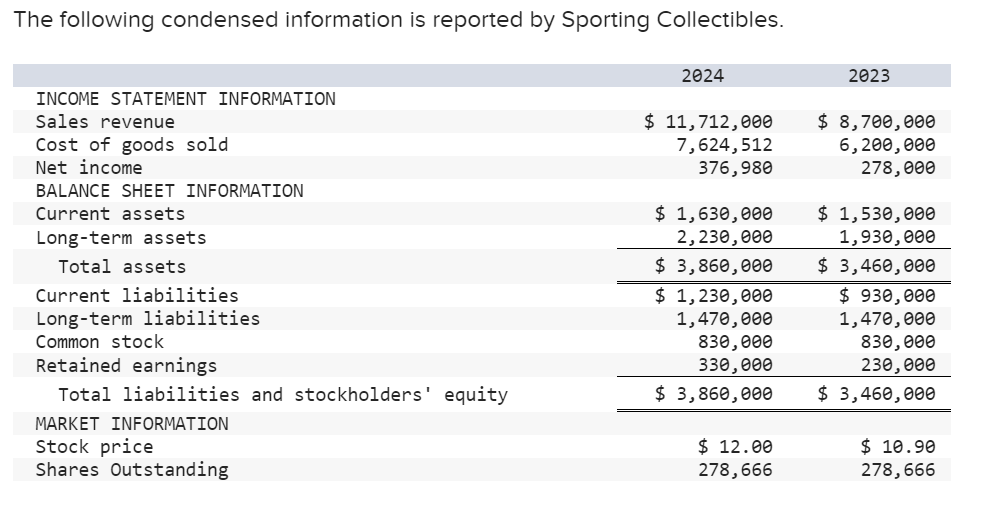Select 2023 long-term liabilities 1,470,000
Viewport: 994px width, 514px height.
tap(887, 319)
